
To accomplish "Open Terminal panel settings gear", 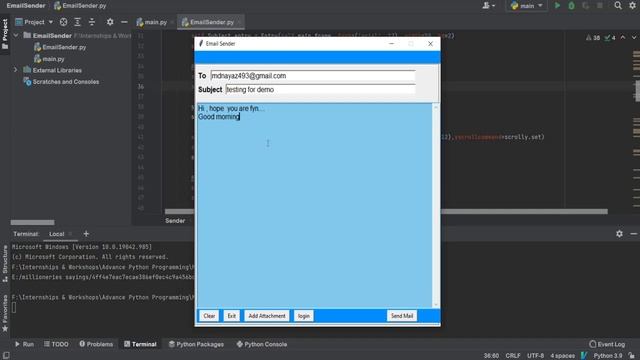I will pyautogui.click(x=619, y=234).
